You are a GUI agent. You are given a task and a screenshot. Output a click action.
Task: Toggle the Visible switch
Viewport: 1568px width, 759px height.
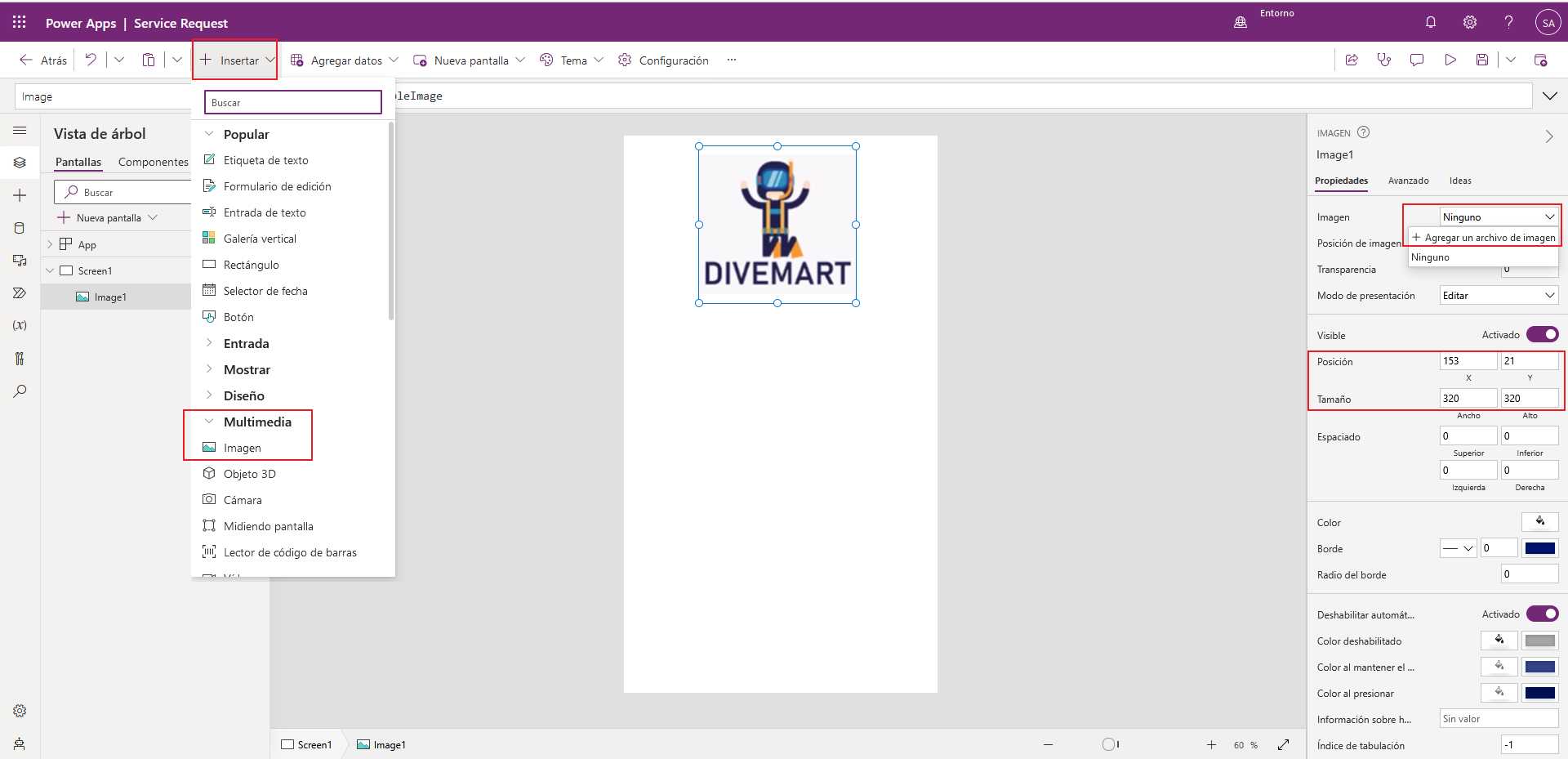(1542, 334)
